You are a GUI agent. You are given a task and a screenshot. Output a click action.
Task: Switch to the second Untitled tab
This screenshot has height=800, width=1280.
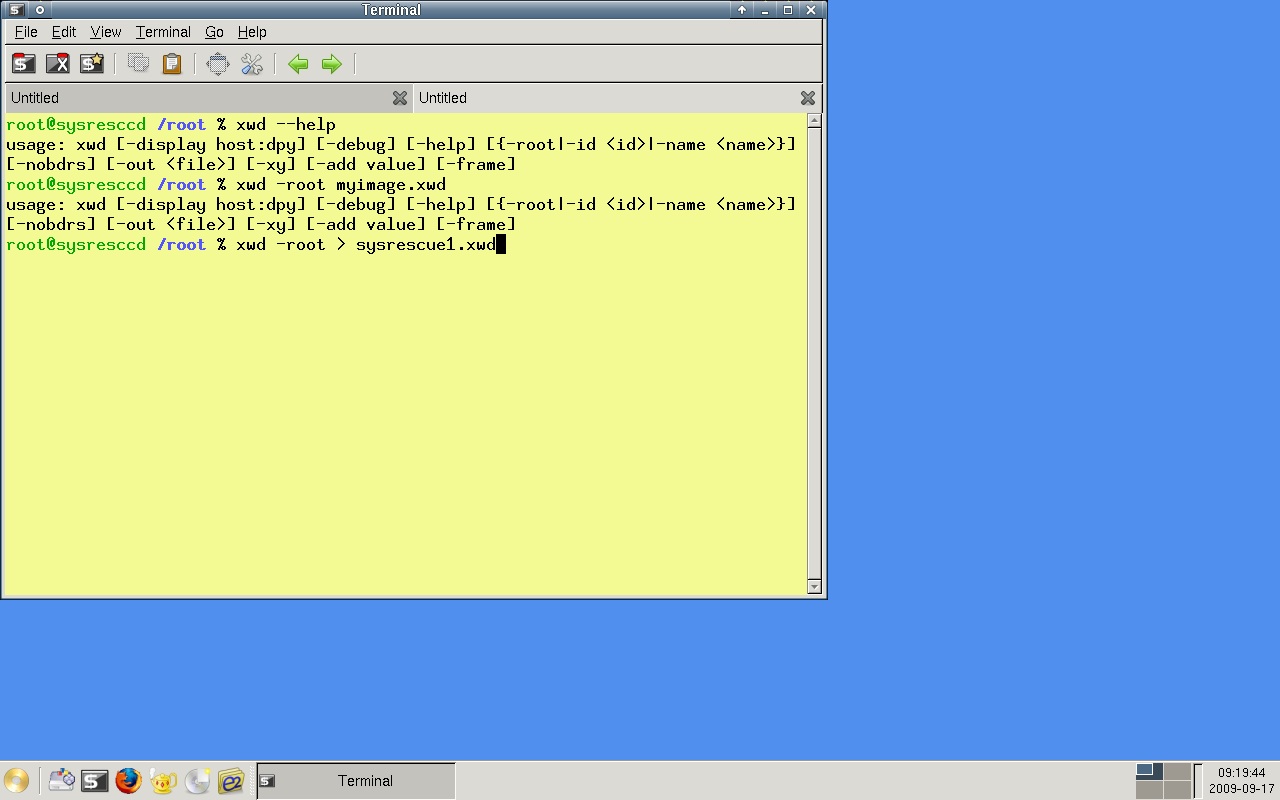tap(600, 98)
